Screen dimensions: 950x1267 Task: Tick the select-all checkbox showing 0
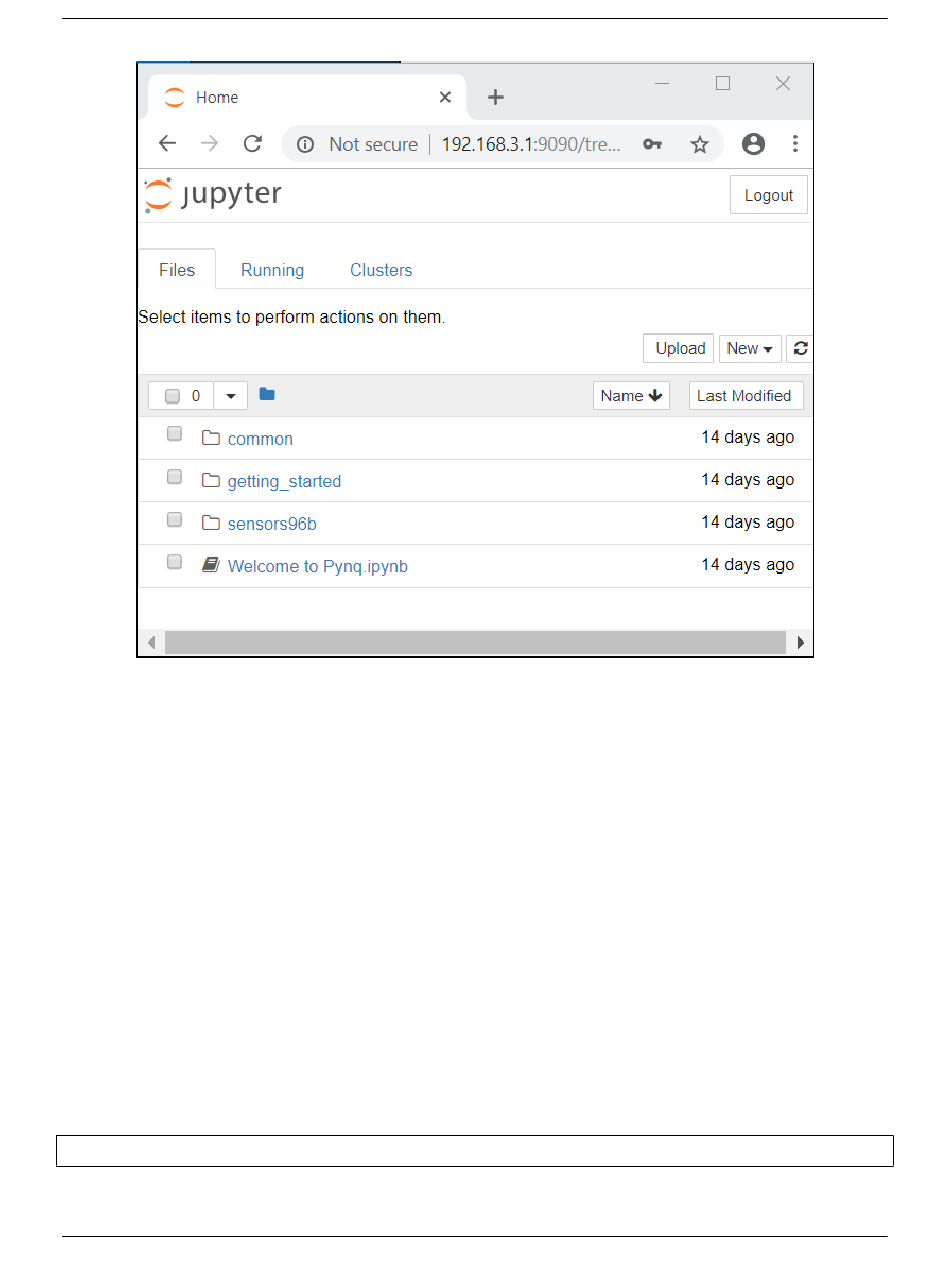coord(172,396)
